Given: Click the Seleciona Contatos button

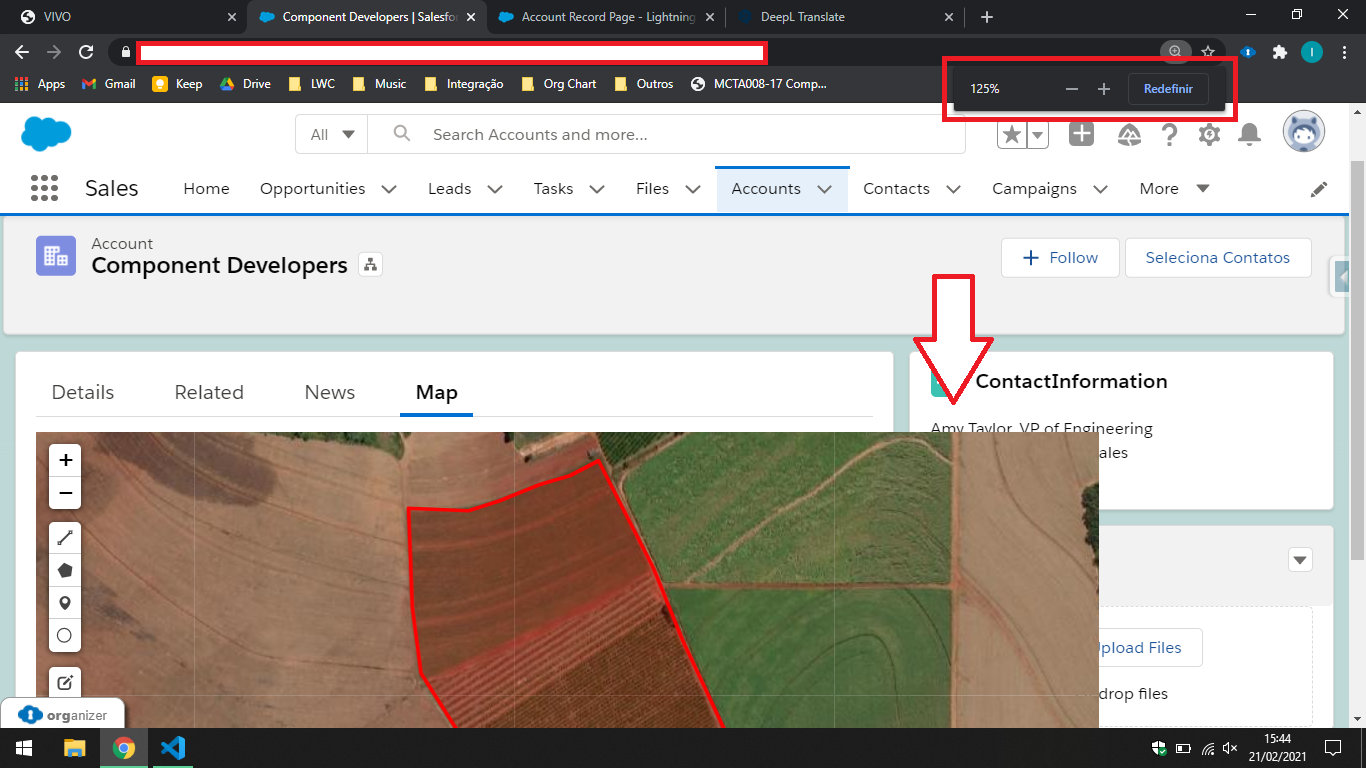Looking at the screenshot, I should 1217,257.
